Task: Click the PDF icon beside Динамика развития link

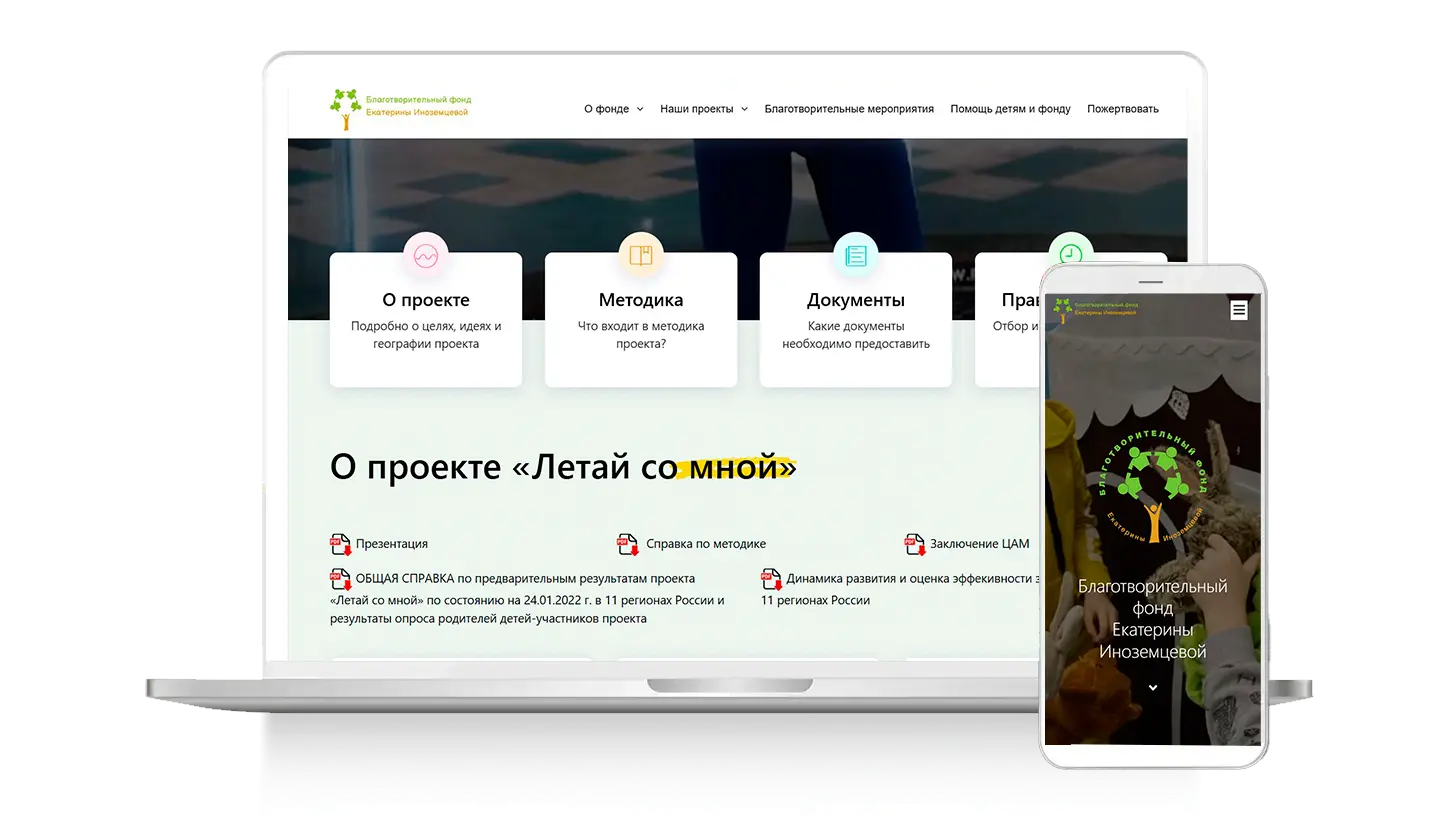Action: 771,579
